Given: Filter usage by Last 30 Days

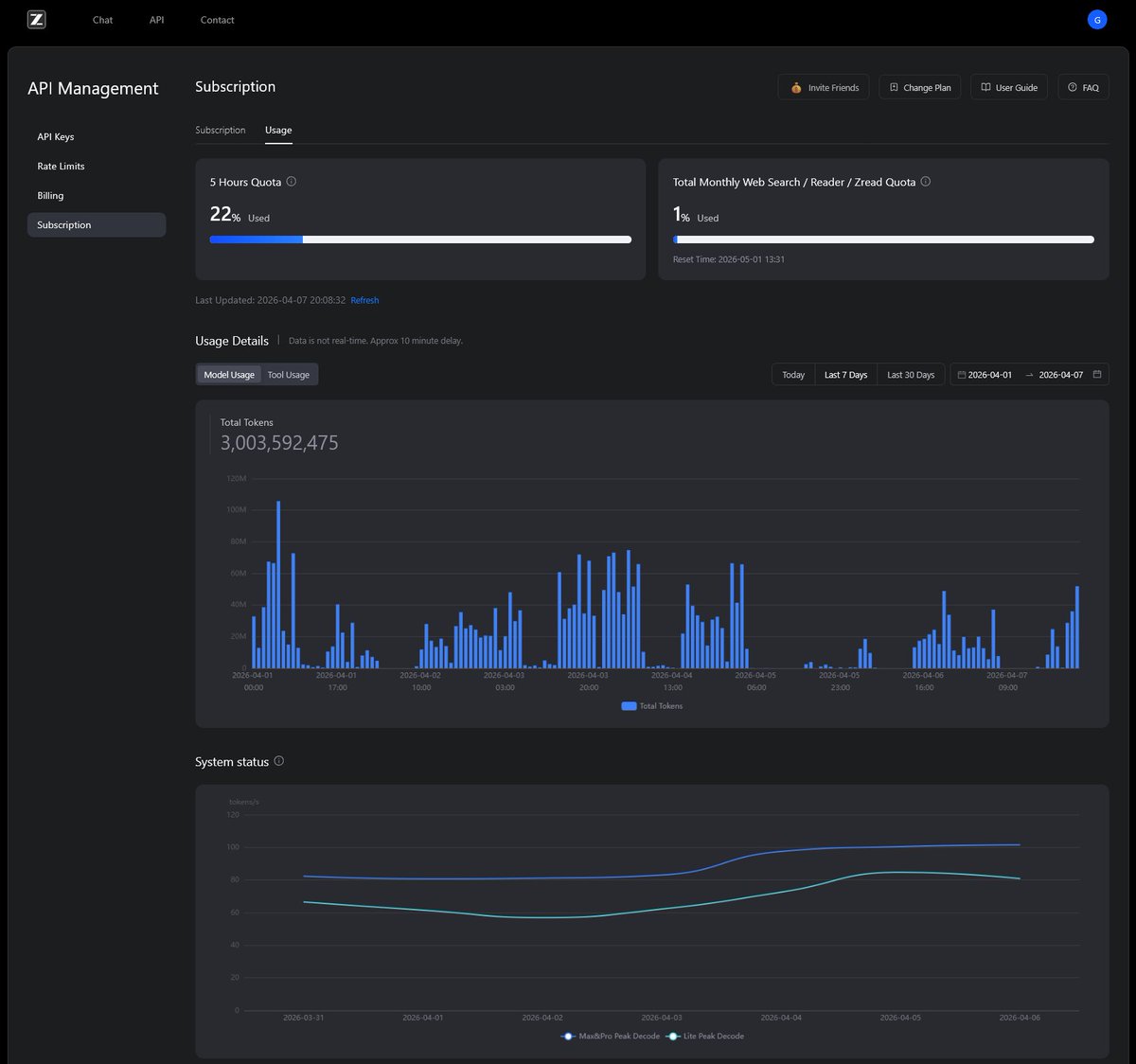Looking at the screenshot, I should (911, 375).
